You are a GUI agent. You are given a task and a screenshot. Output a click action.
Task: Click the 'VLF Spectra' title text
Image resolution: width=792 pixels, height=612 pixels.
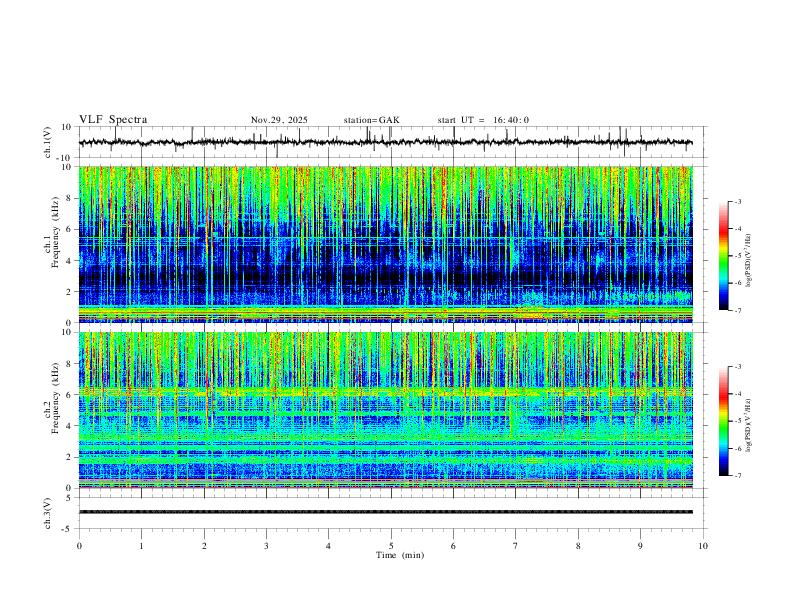(x=113, y=120)
